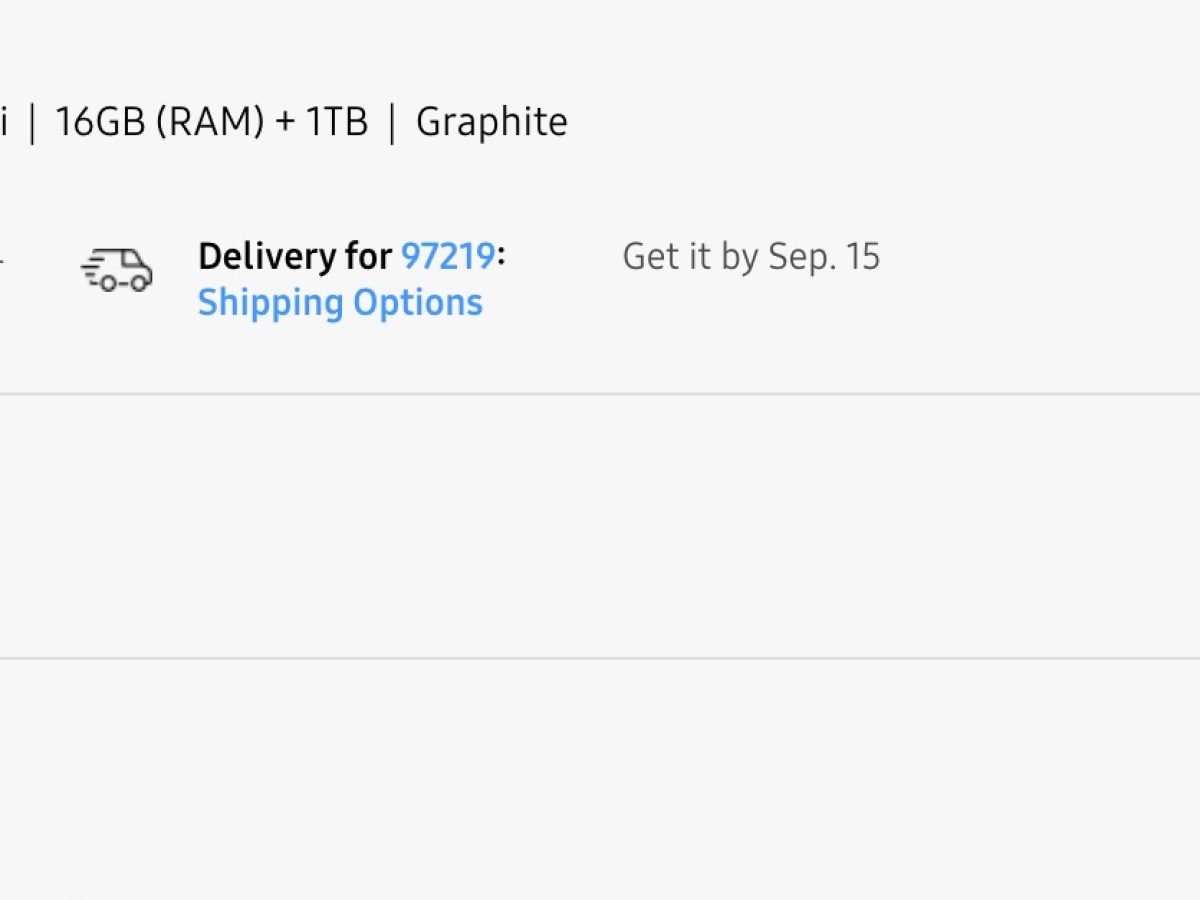Image resolution: width=1200 pixels, height=900 pixels.
Task: Click the "1TB" storage text
Action: (x=337, y=122)
